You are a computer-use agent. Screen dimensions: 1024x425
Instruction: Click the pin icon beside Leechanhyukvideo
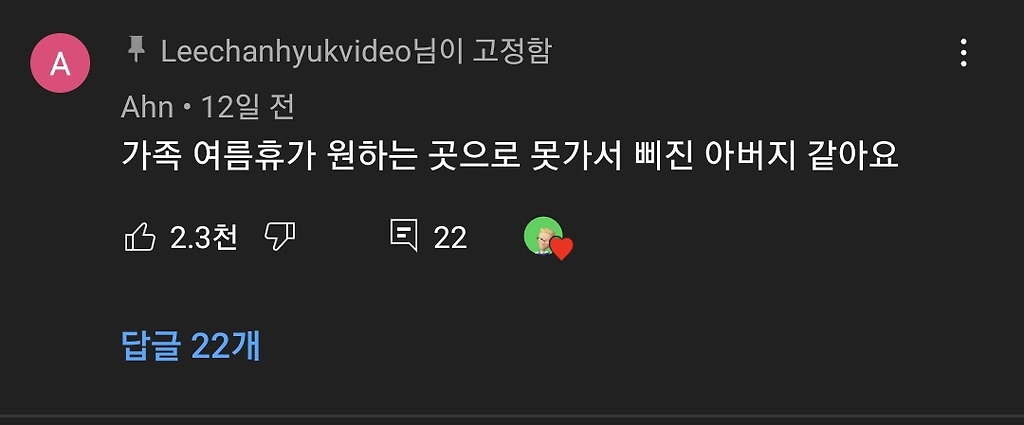(136, 50)
